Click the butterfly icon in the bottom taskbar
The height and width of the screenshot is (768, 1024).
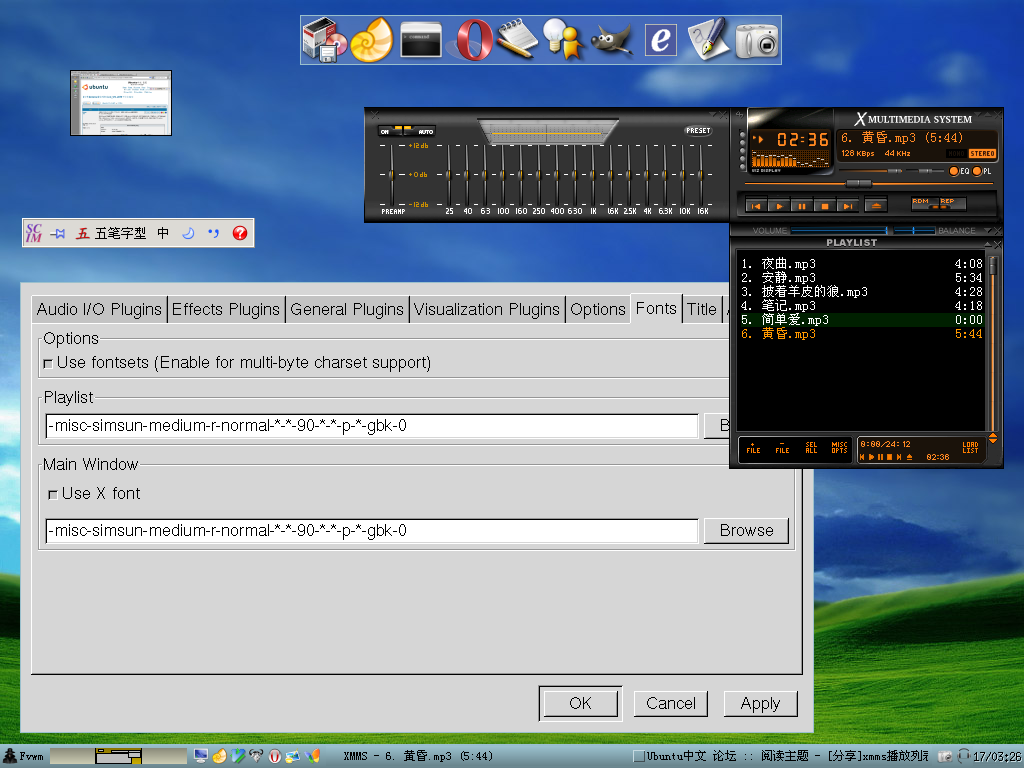[313, 756]
